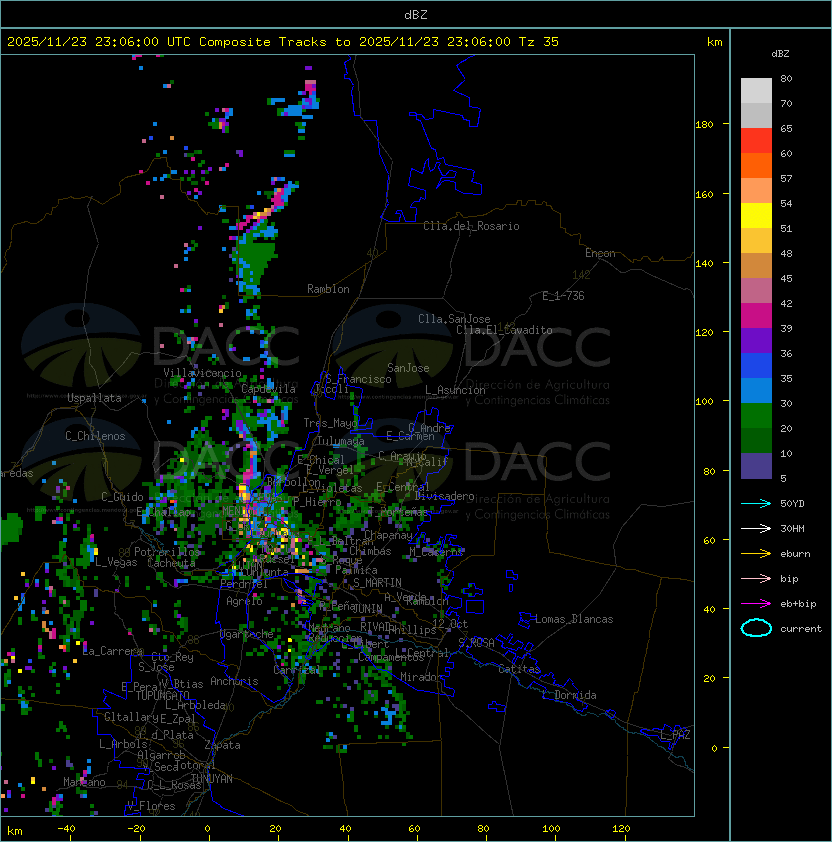The image size is (832, 842).
Task: Click the 'current' legend label
Action: pyautogui.click(x=801, y=629)
